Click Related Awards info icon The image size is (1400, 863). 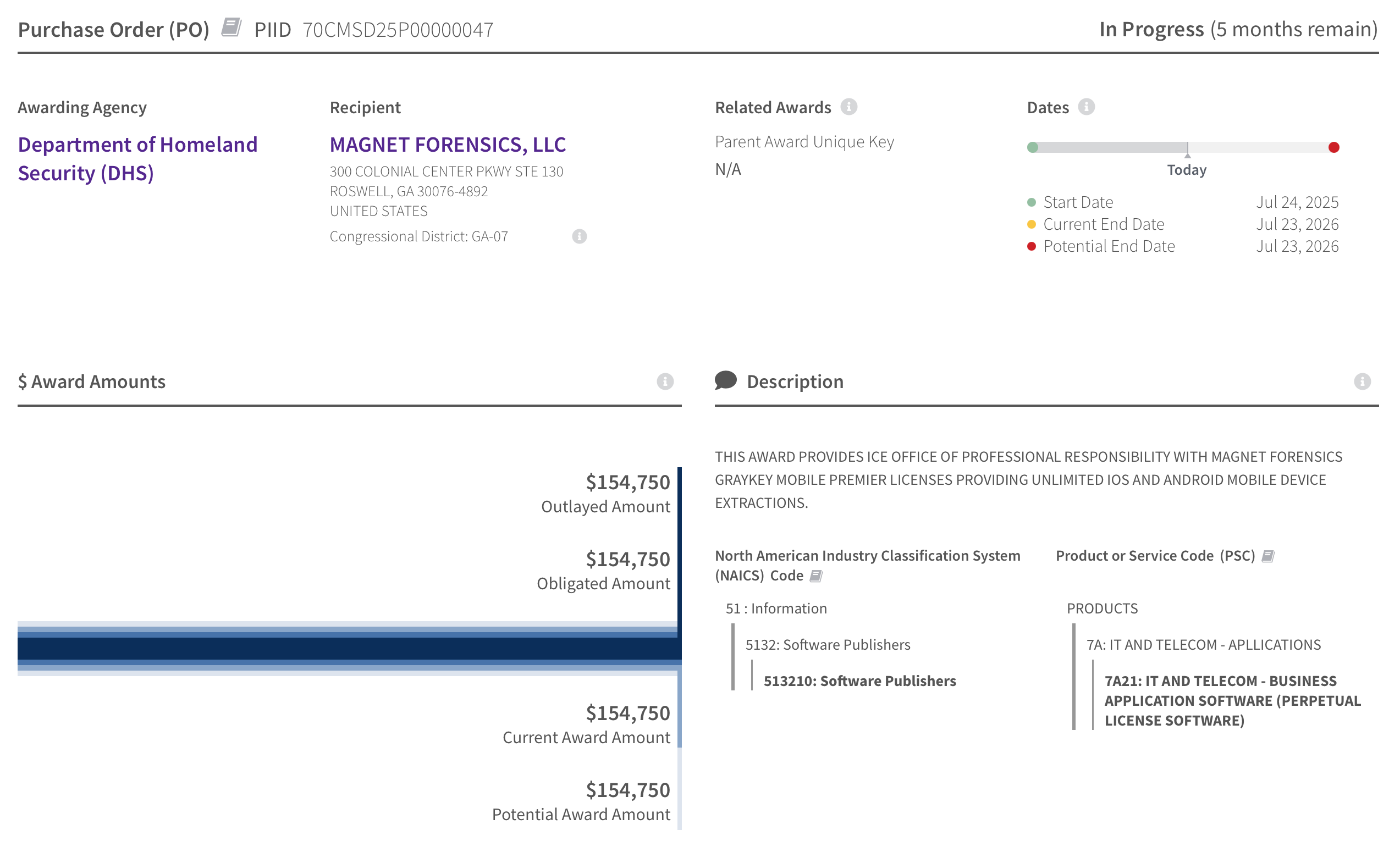pyautogui.click(x=849, y=107)
